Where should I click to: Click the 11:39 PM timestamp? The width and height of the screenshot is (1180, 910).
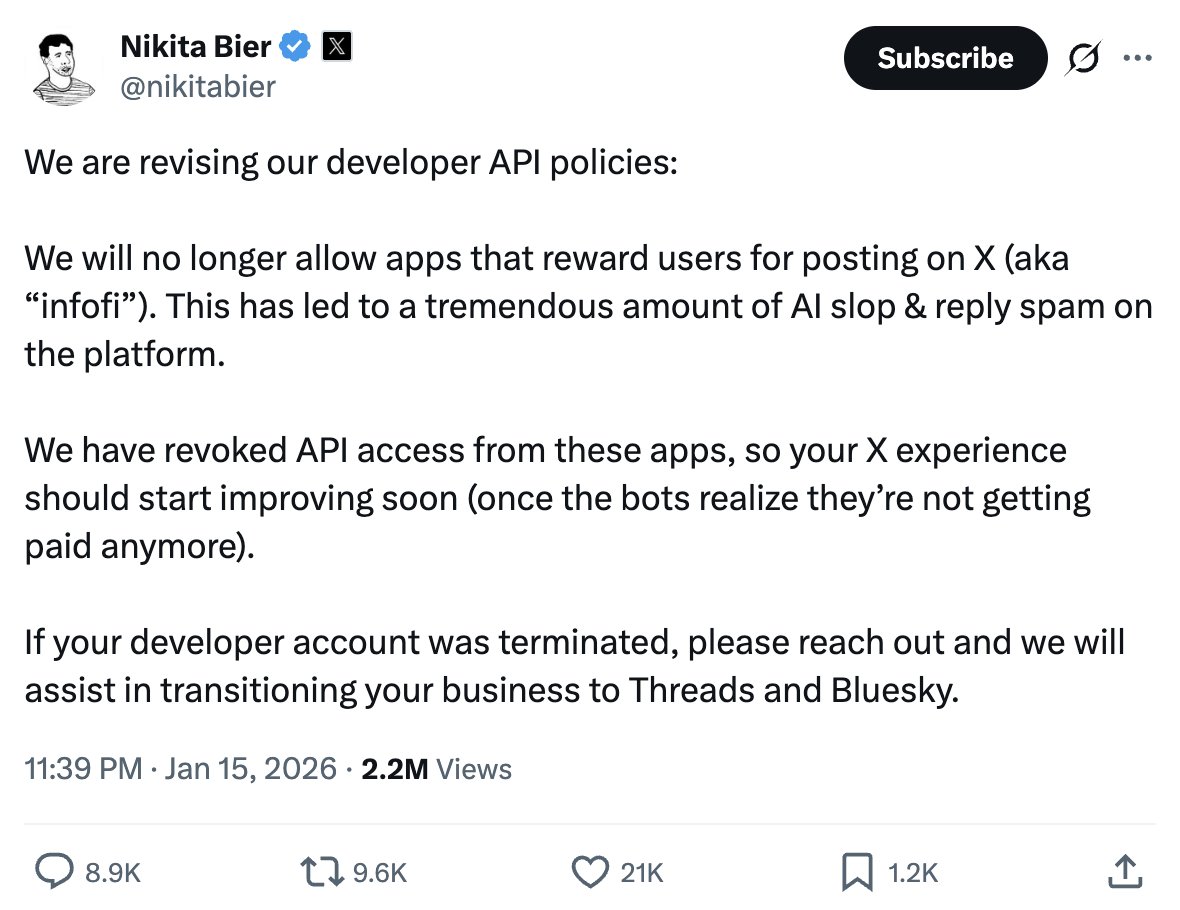(x=83, y=769)
